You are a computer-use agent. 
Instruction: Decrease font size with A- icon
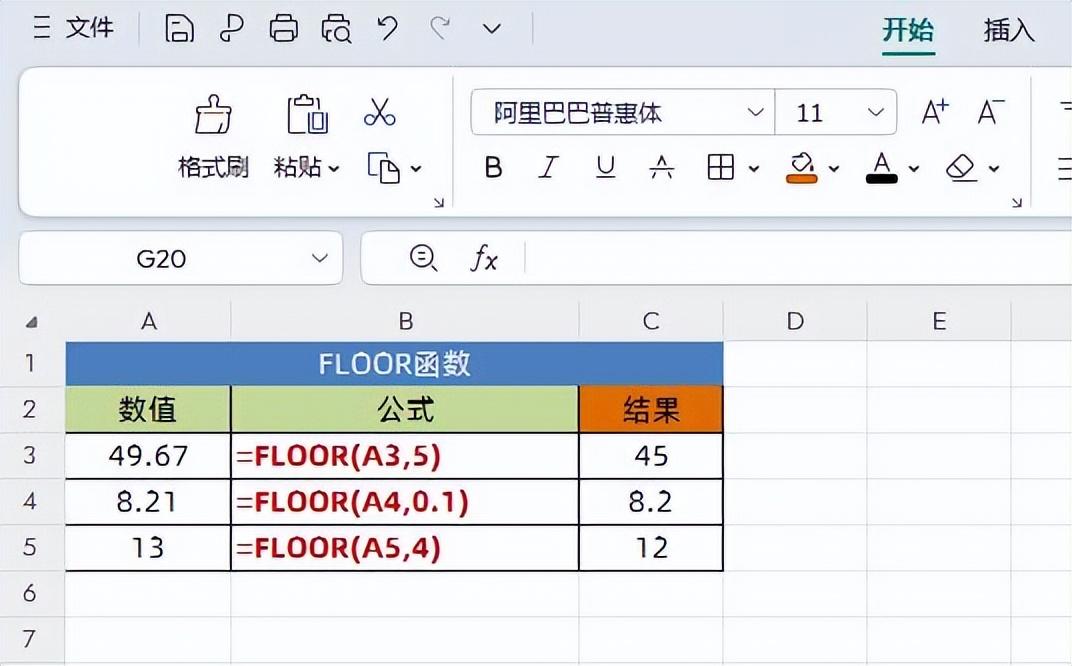(x=991, y=111)
